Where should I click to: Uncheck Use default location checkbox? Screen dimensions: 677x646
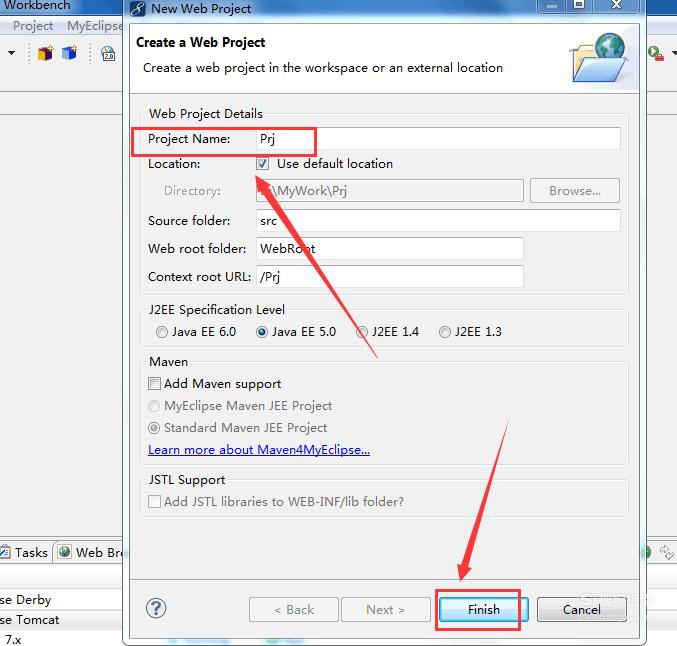tap(262, 164)
